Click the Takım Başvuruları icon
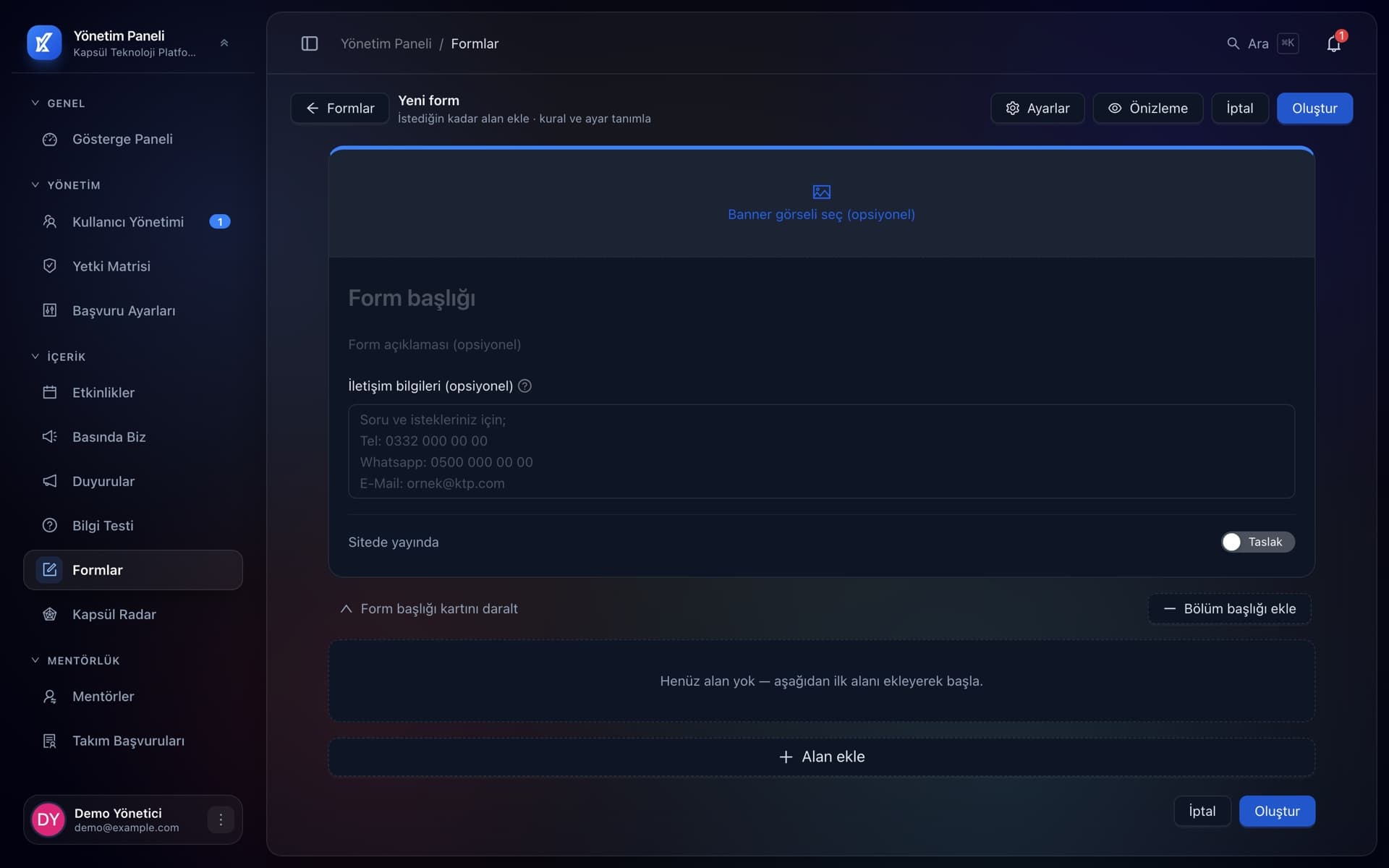Screen dimensions: 1389x868 50,741
